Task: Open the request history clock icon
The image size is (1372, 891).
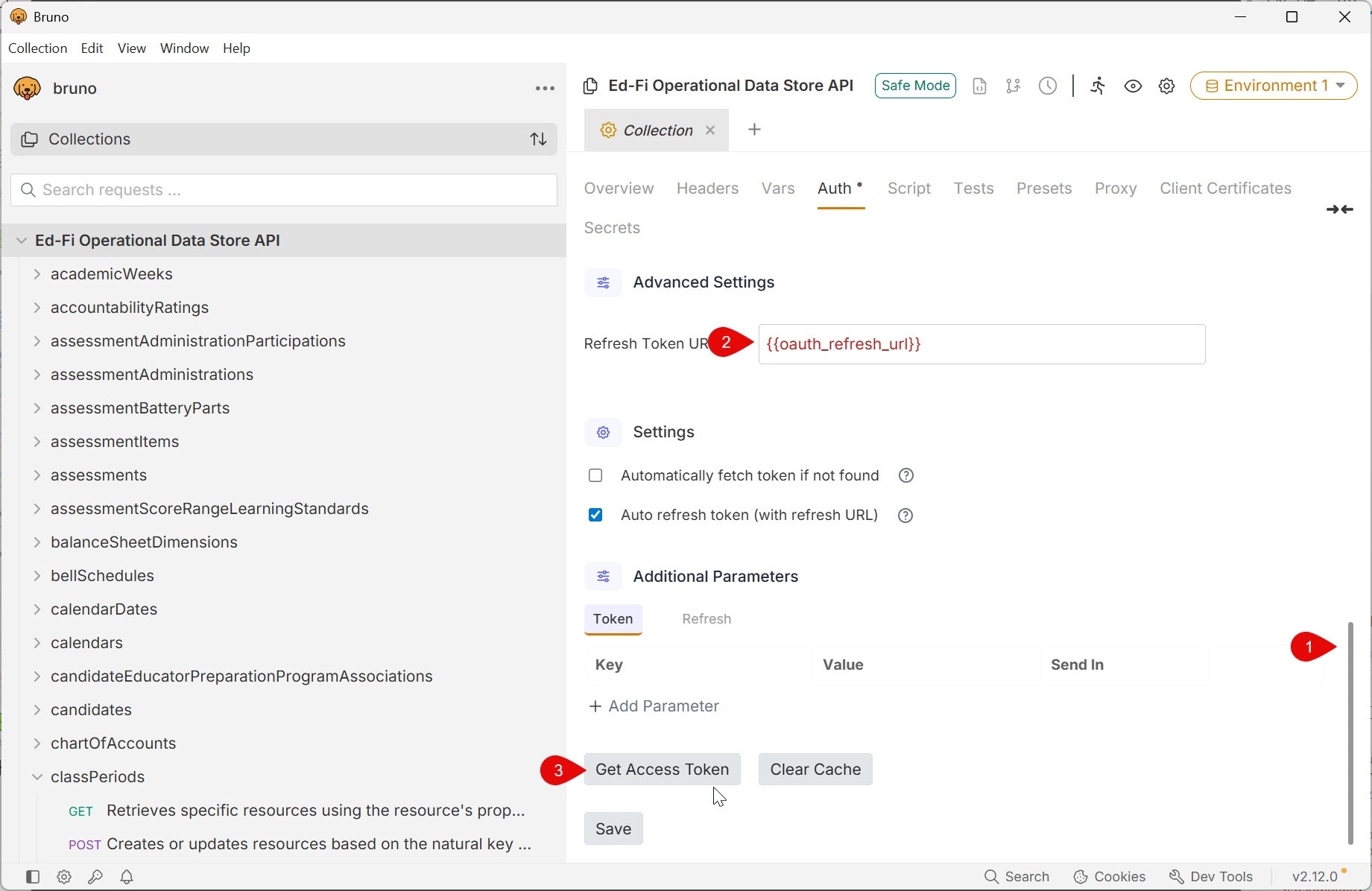Action: 1047,86
